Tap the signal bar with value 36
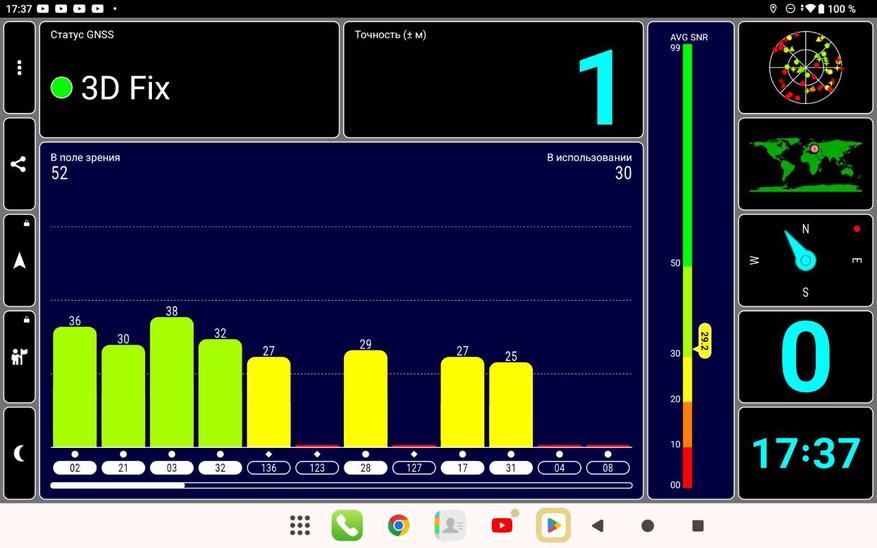877x548 pixels. (75, 387)
